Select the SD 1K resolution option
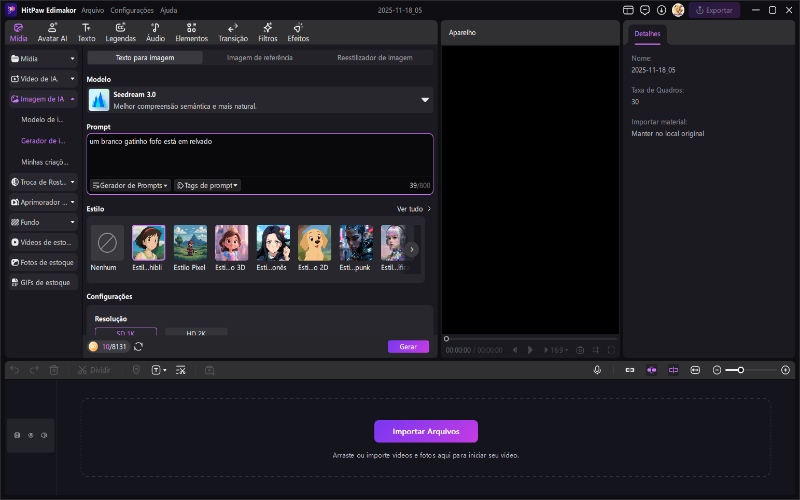The image size is (800, 500). pos(126,332)
